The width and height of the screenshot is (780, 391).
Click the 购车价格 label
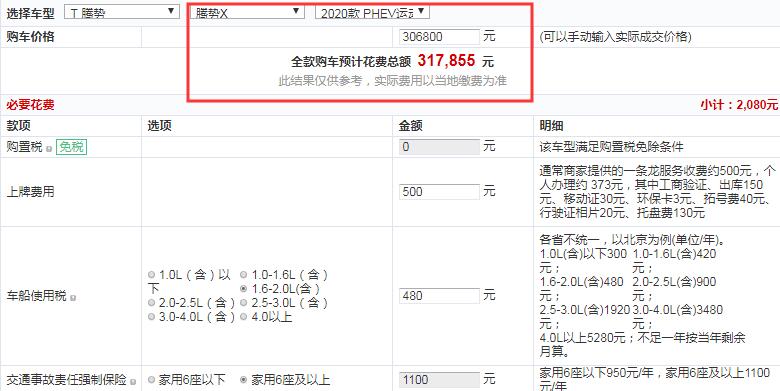point(30,37)
